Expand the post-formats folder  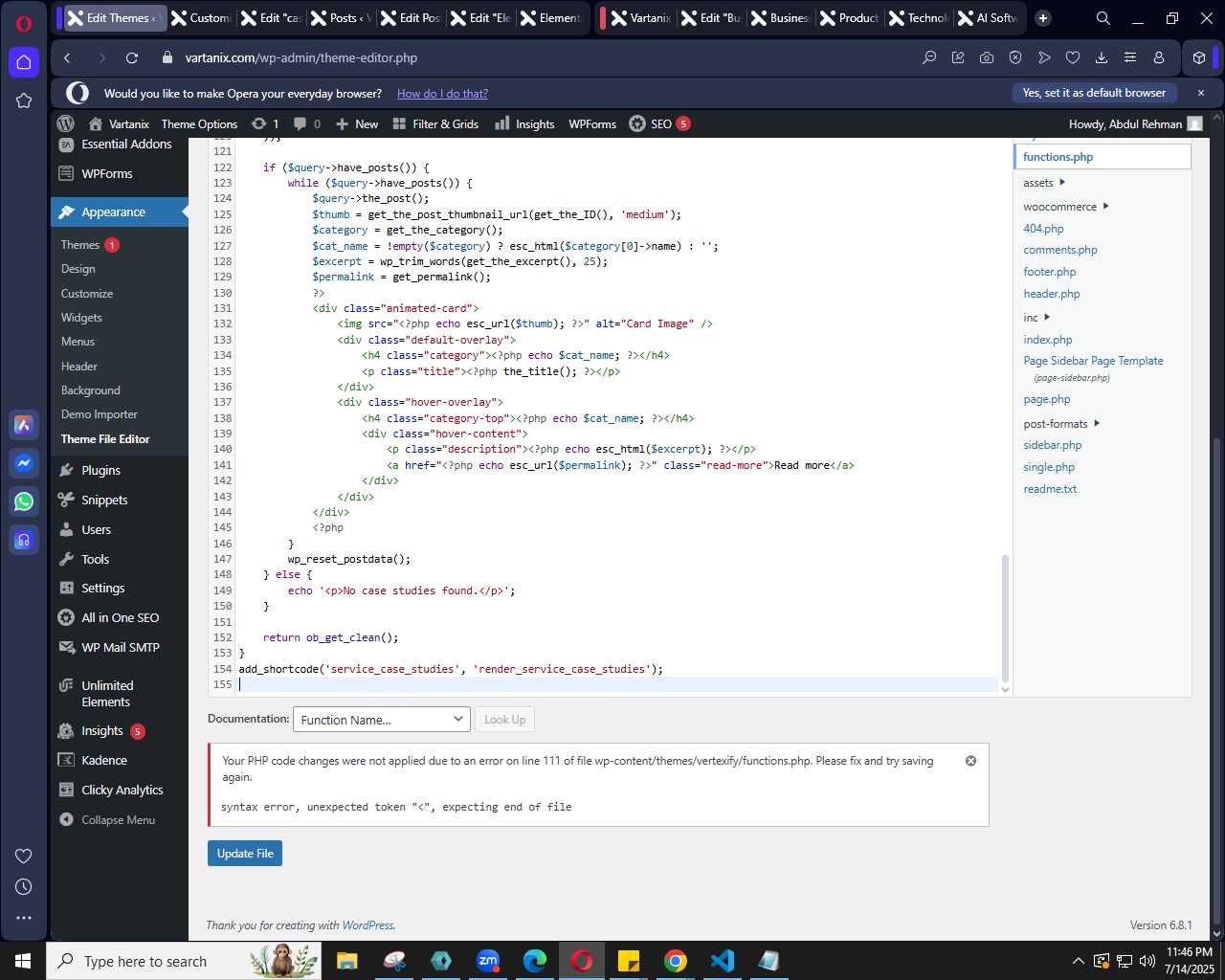(1061, 424)
